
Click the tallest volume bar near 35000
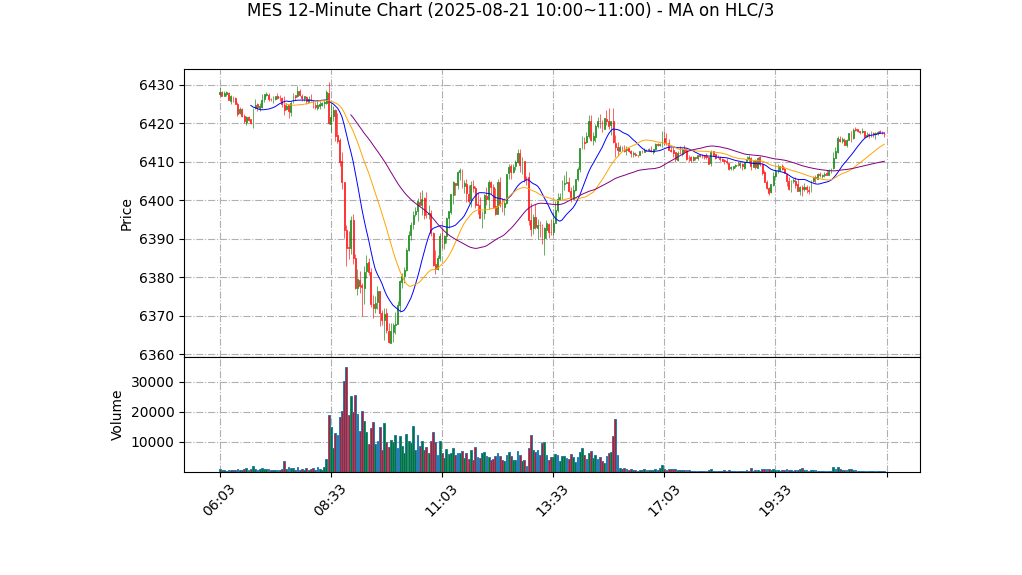[x=346, y=420]
